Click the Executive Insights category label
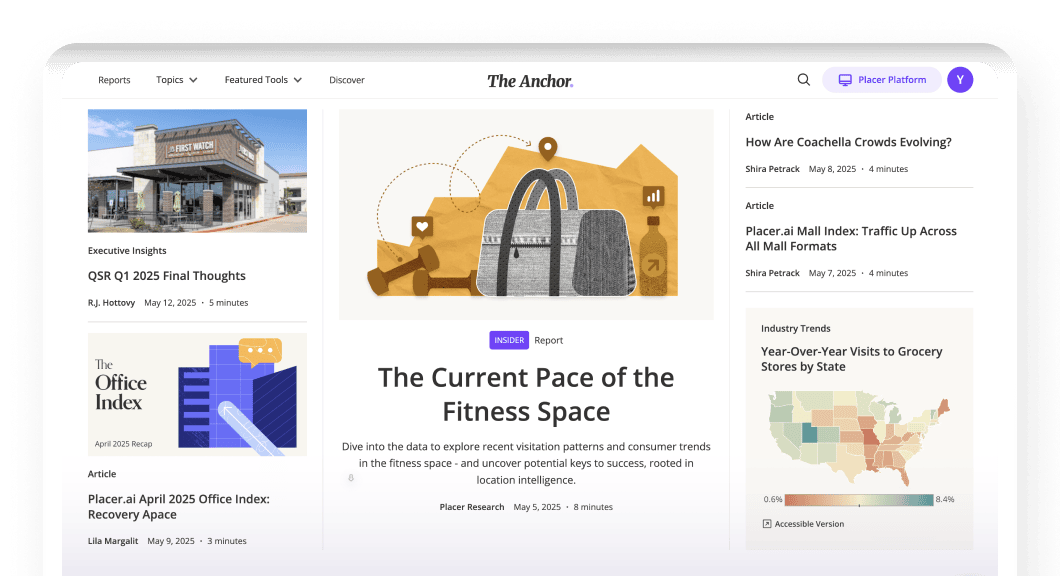 [x=127, y=251]
